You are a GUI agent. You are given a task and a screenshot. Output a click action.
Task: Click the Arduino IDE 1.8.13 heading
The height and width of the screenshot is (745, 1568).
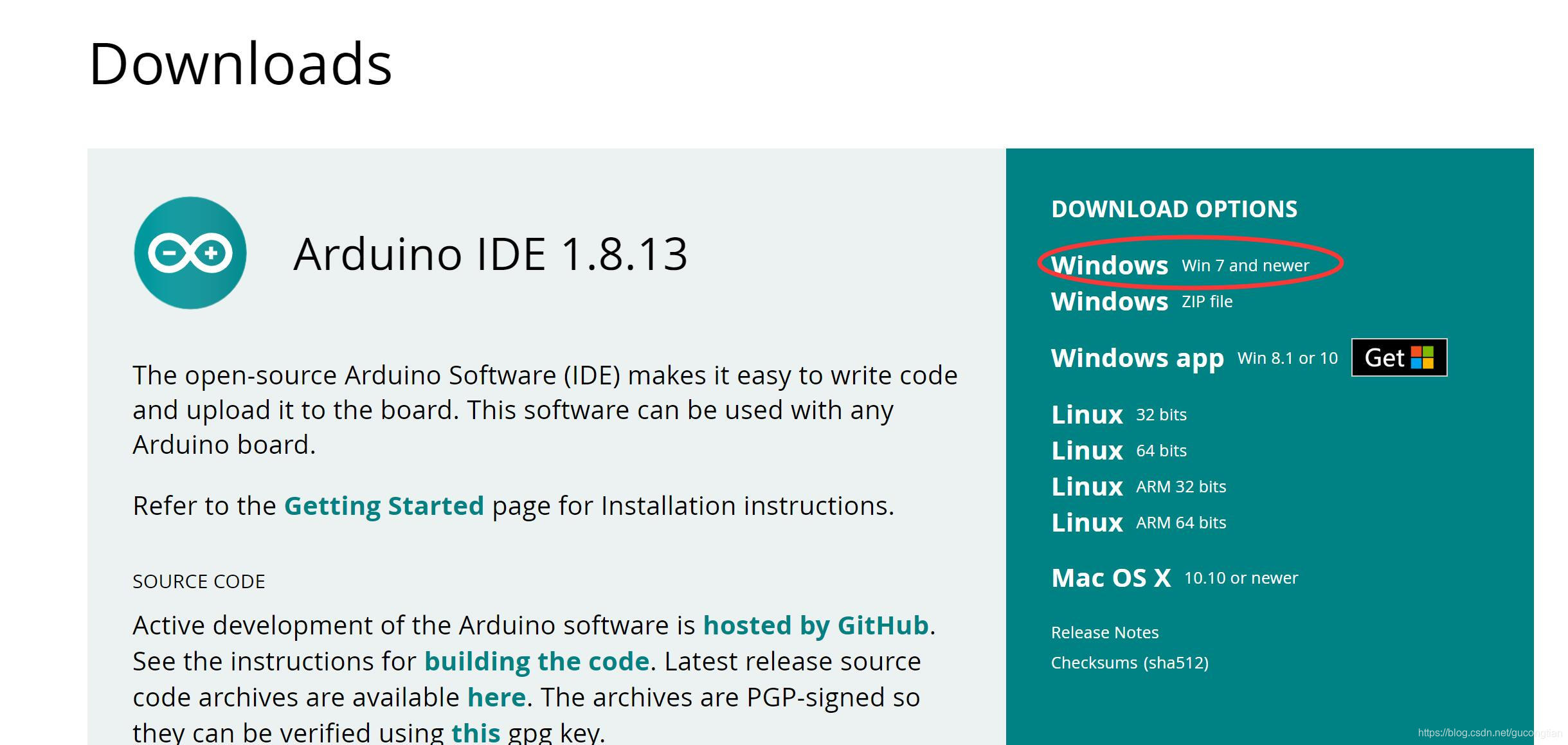click(x=491, y=253)
